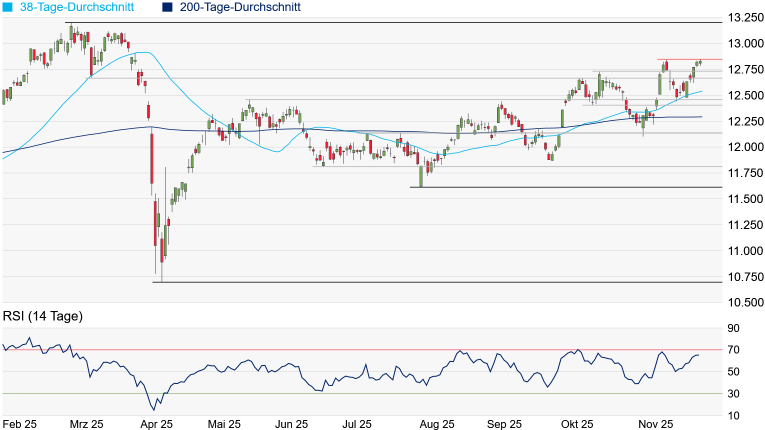Select the Feb 25 date label
Screen dimensions: 765x430
click(19, 423)
